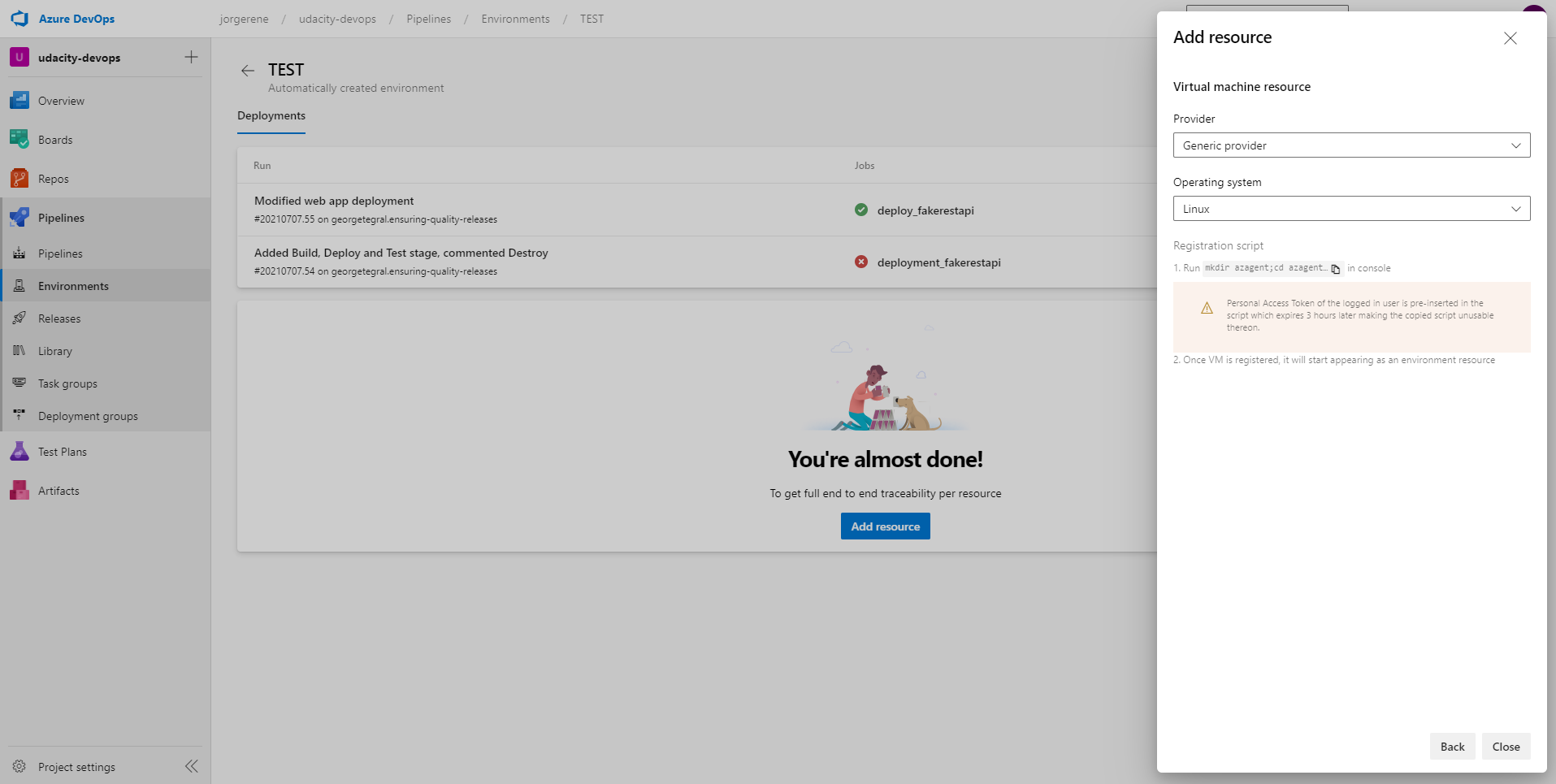Open Library in the sidebar
Viewport: 1556px width, 784px height.
[106, 351]
